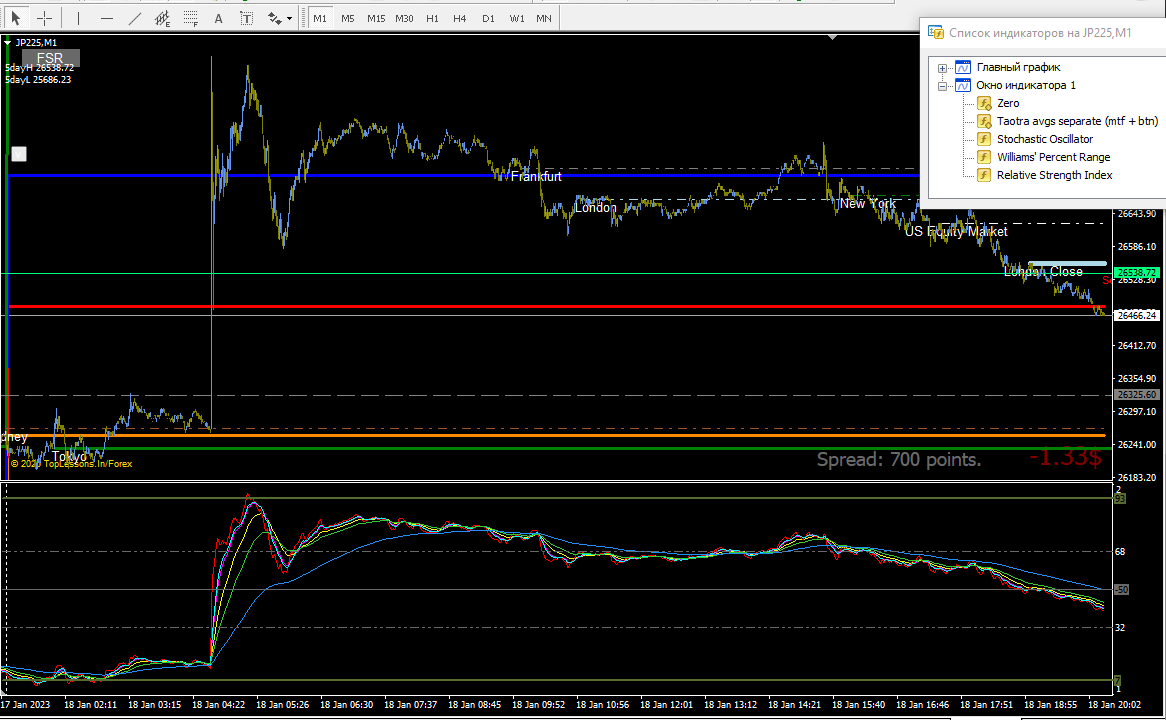
Task: Click the JP225,M1 chart title triangle
Action: 7,43
